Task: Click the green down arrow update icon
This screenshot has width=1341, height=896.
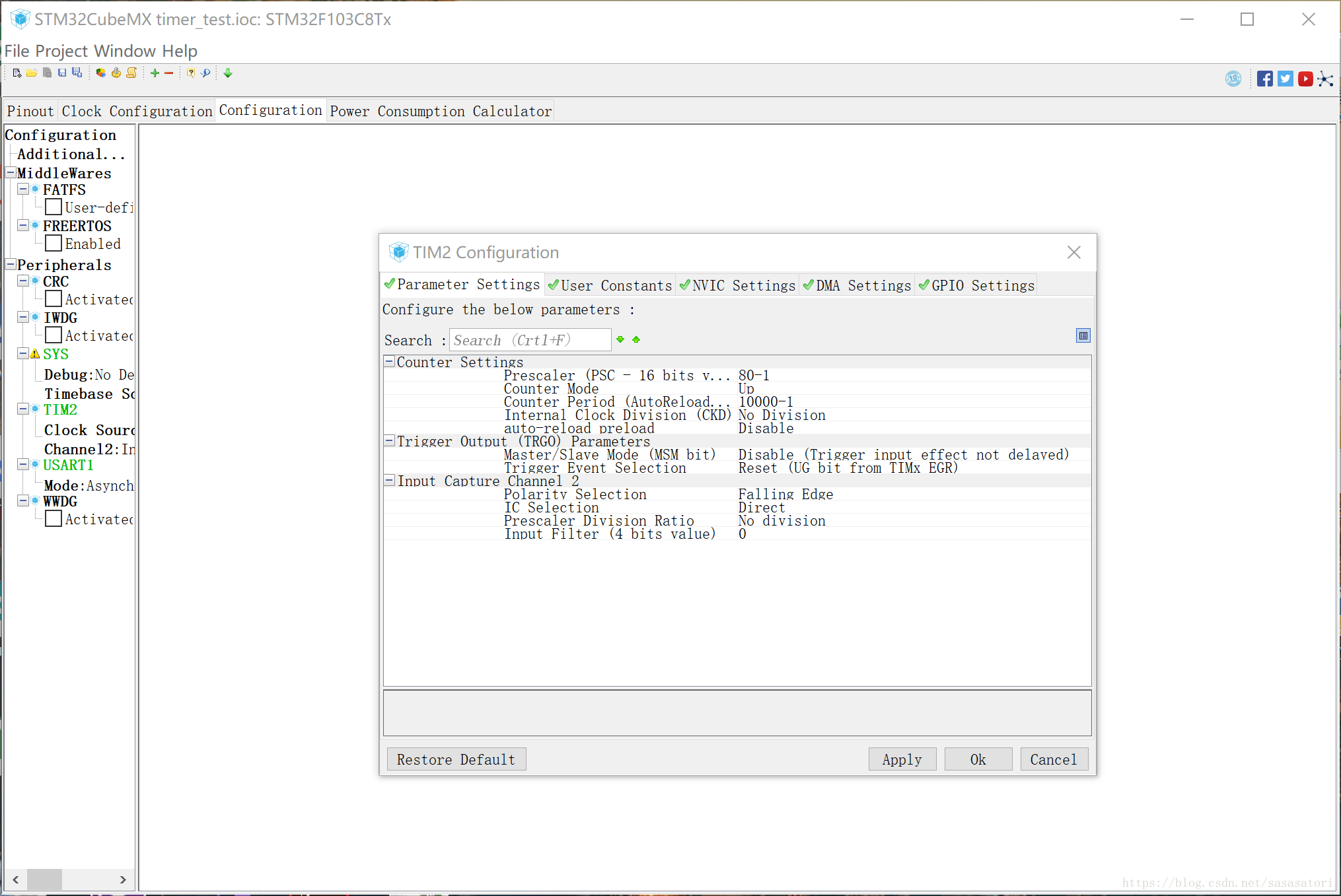Action: (228, 73)
